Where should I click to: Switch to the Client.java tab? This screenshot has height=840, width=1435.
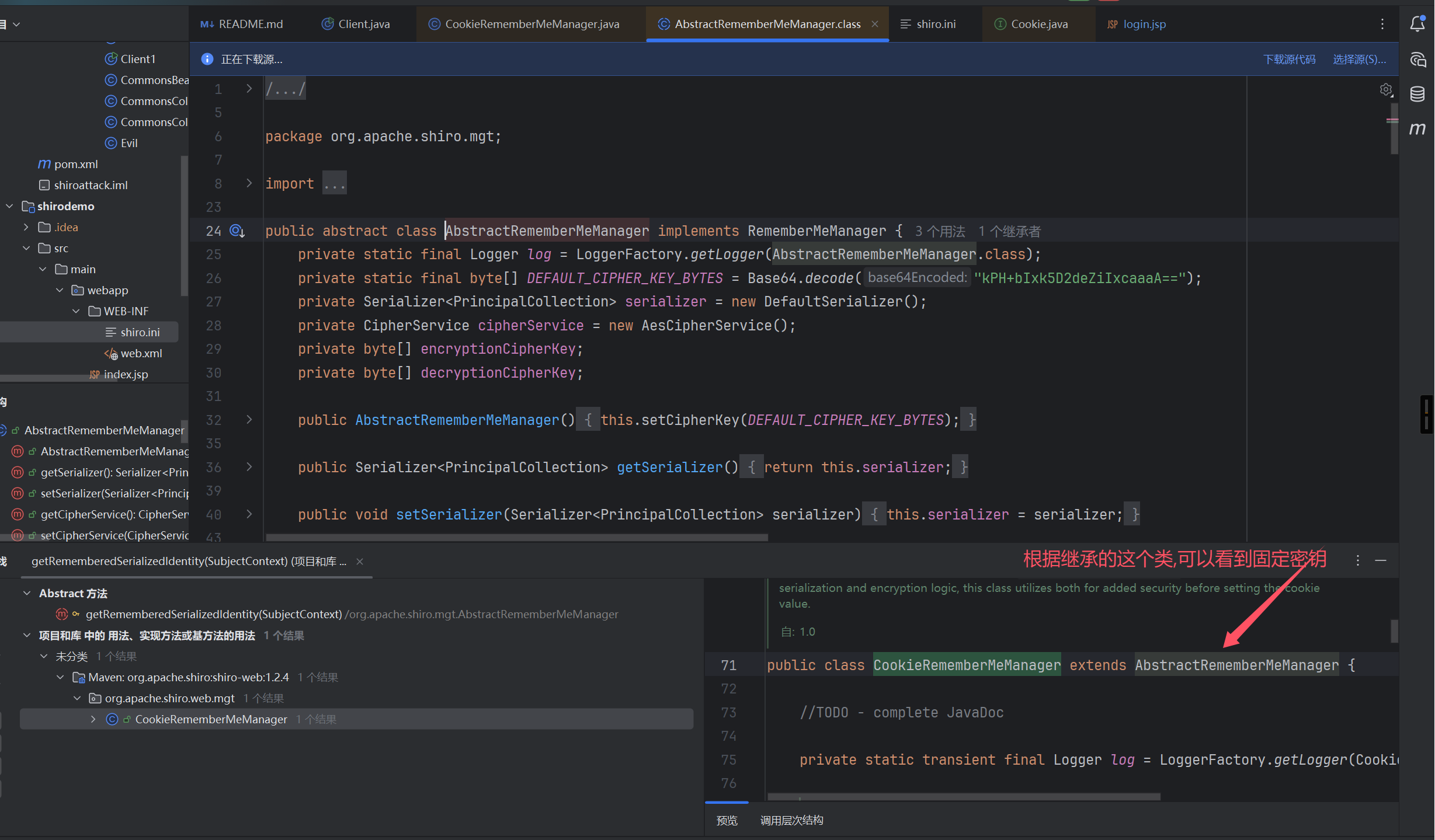[356, 24]
